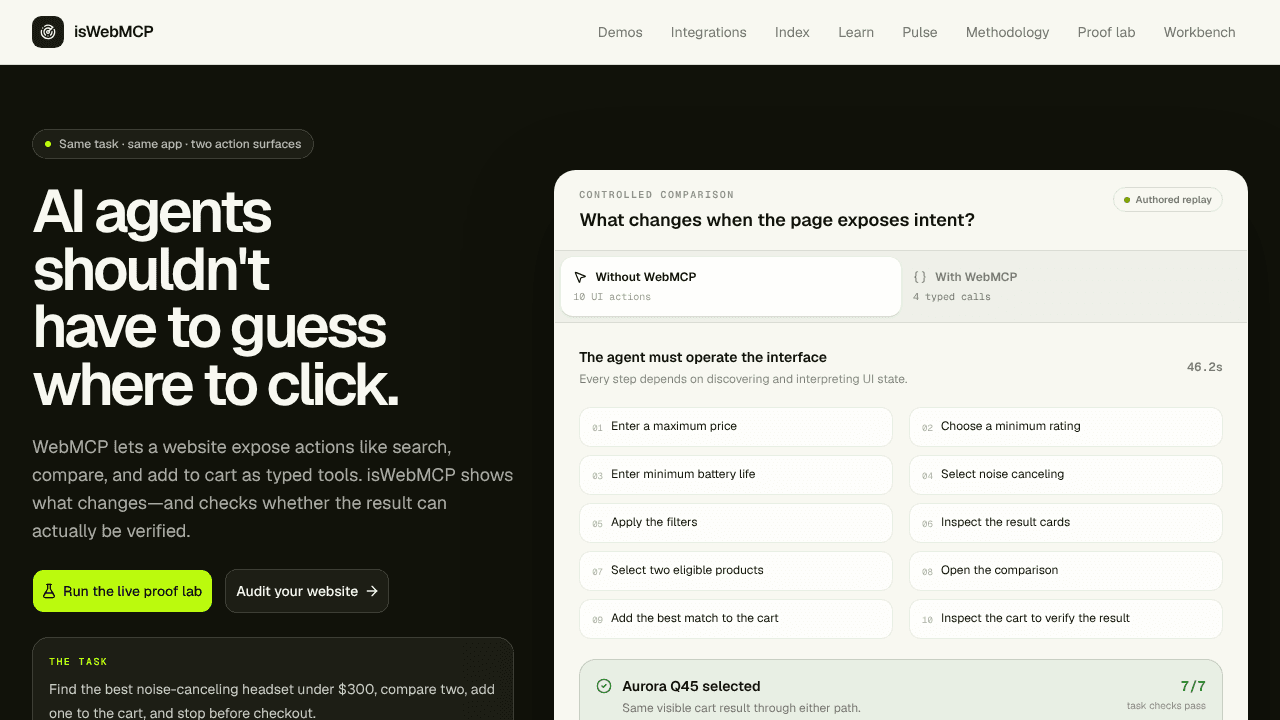
Task: Open the Pulse nav link
Action: [x=920, y=32]
